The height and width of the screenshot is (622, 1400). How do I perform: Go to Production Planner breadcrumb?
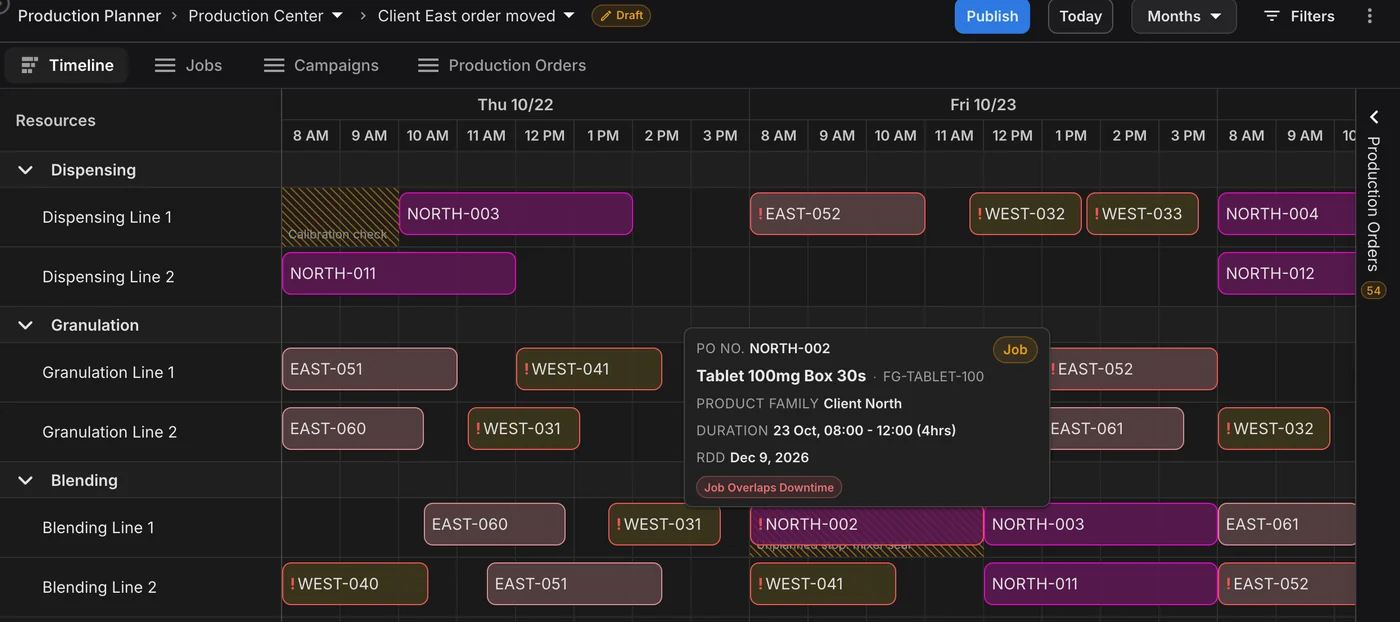pyautogui.click(x=89, y=16)
